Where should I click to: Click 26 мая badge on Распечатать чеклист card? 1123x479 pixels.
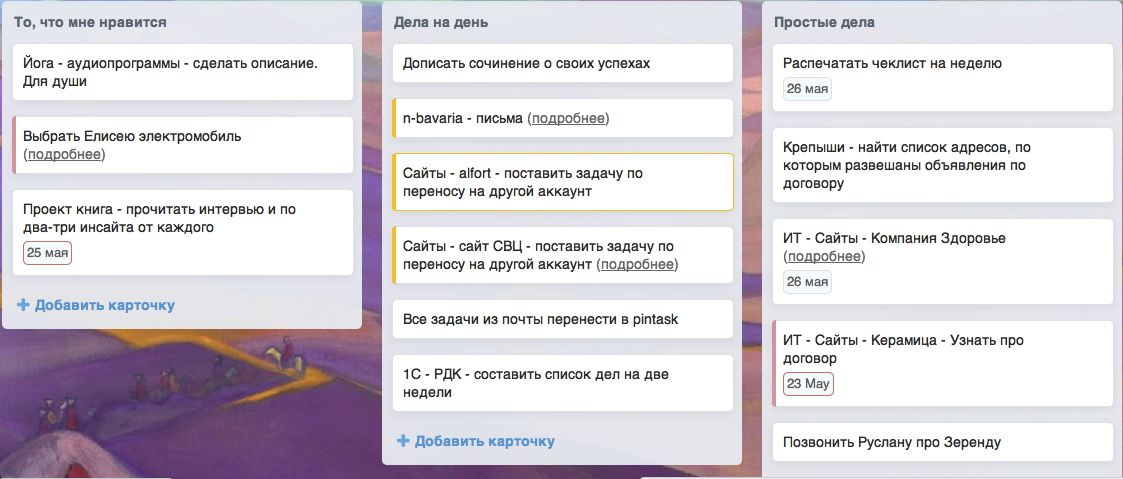(808, 89)
